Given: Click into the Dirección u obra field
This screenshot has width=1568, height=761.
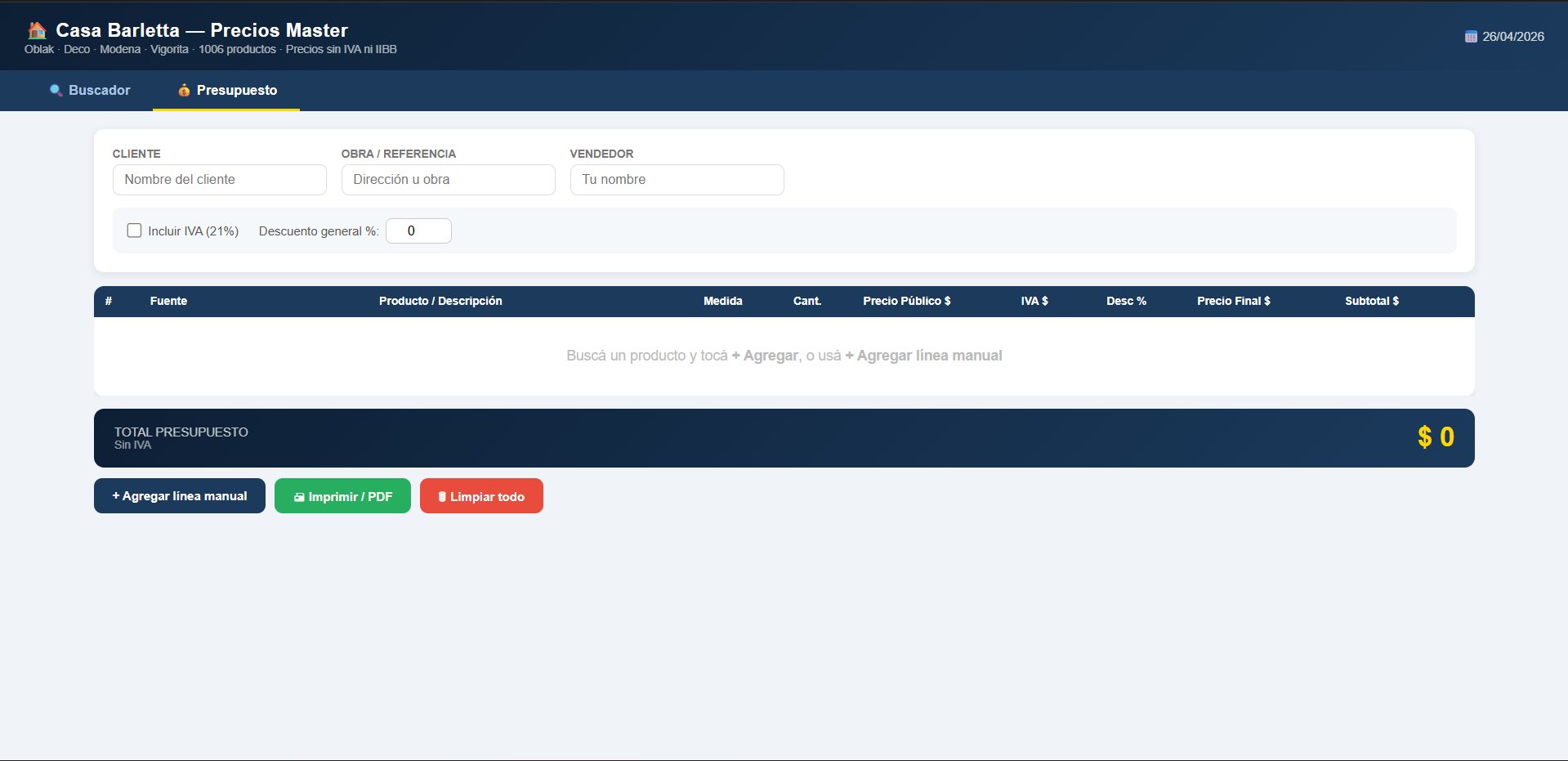Looking at the screenshot, I should pyautogui.click(x=448, y=180).
